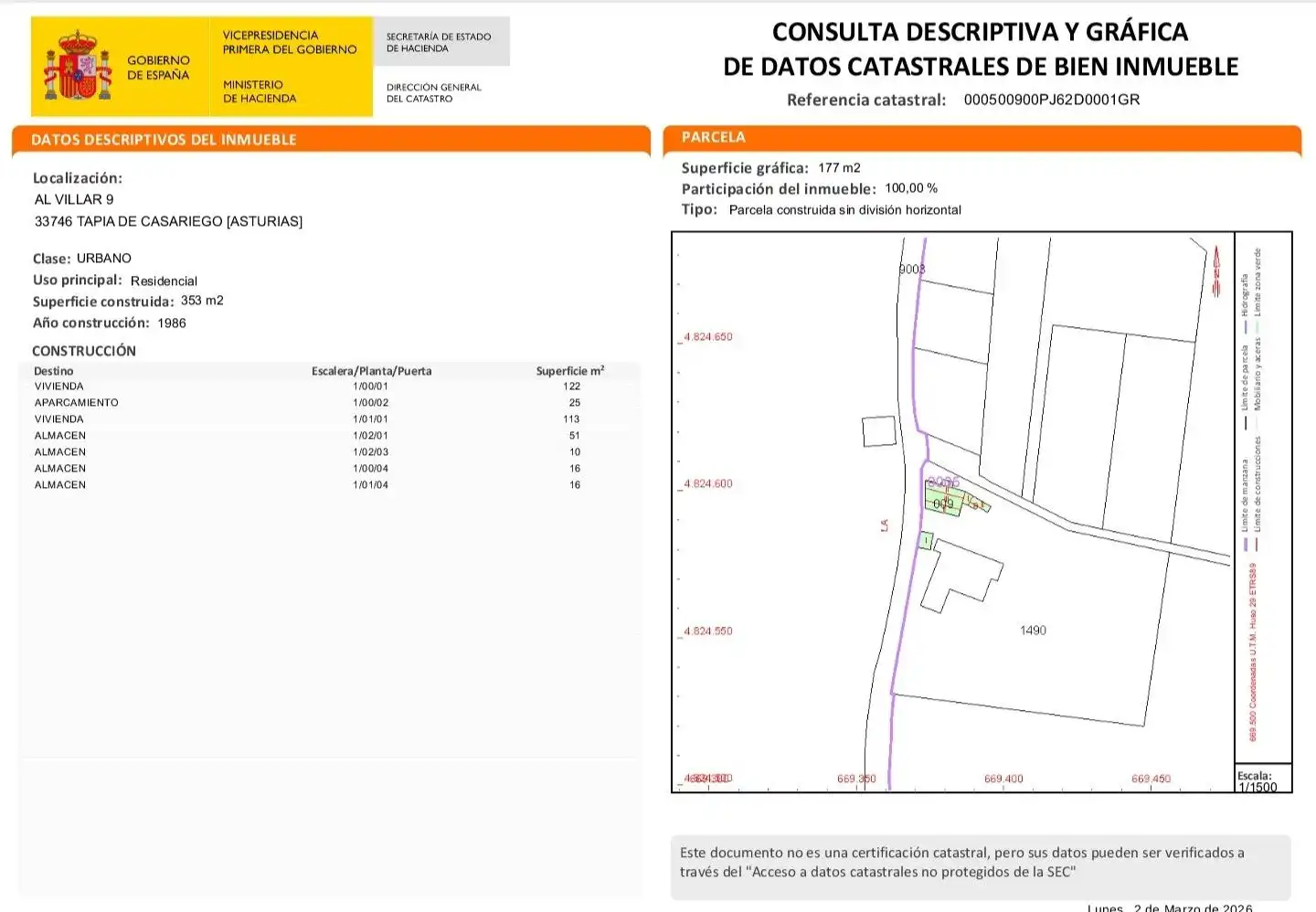The image size is (1316, 912).
Task: Click the small green building below parcel 009
Action: pos(927,541)
